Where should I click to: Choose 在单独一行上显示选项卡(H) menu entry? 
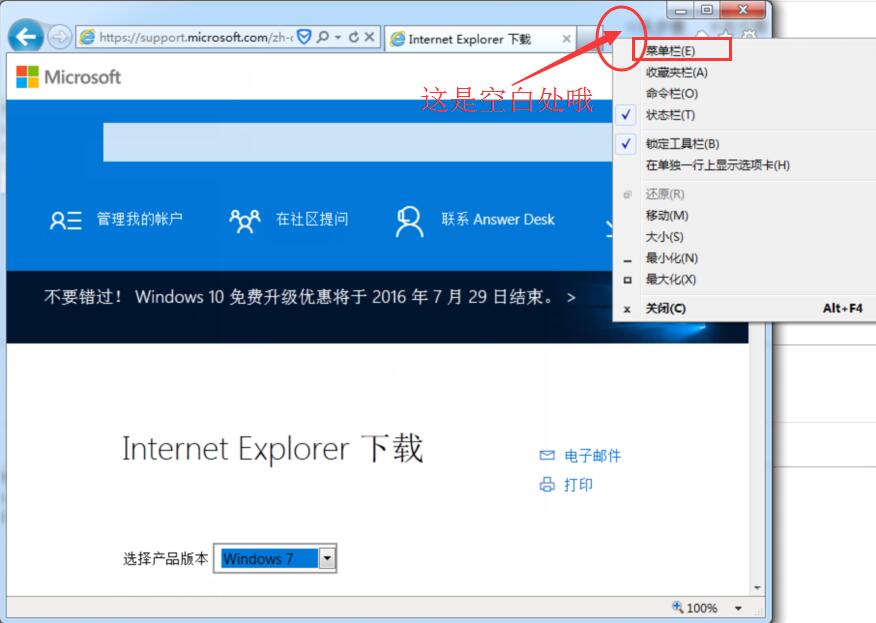click(746, 165)
